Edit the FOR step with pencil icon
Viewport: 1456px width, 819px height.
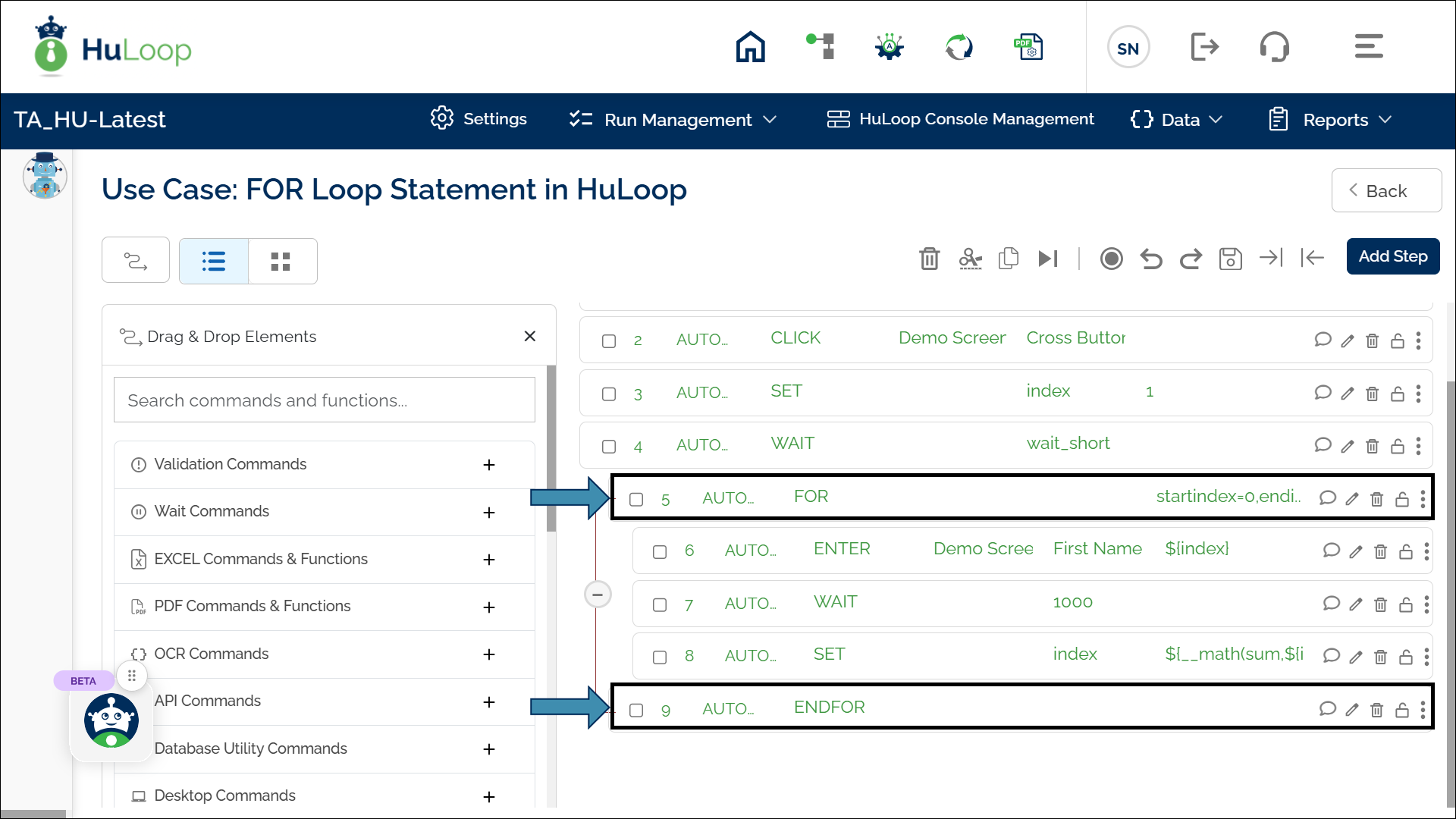pos(1352,499)
